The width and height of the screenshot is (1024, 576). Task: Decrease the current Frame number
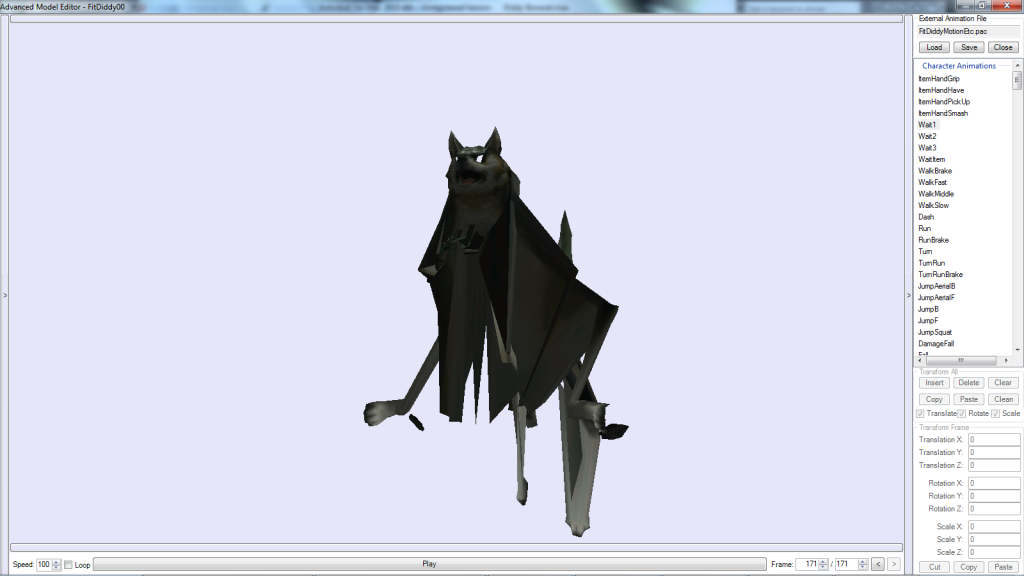pyautogui.click(x=824, y=568)
